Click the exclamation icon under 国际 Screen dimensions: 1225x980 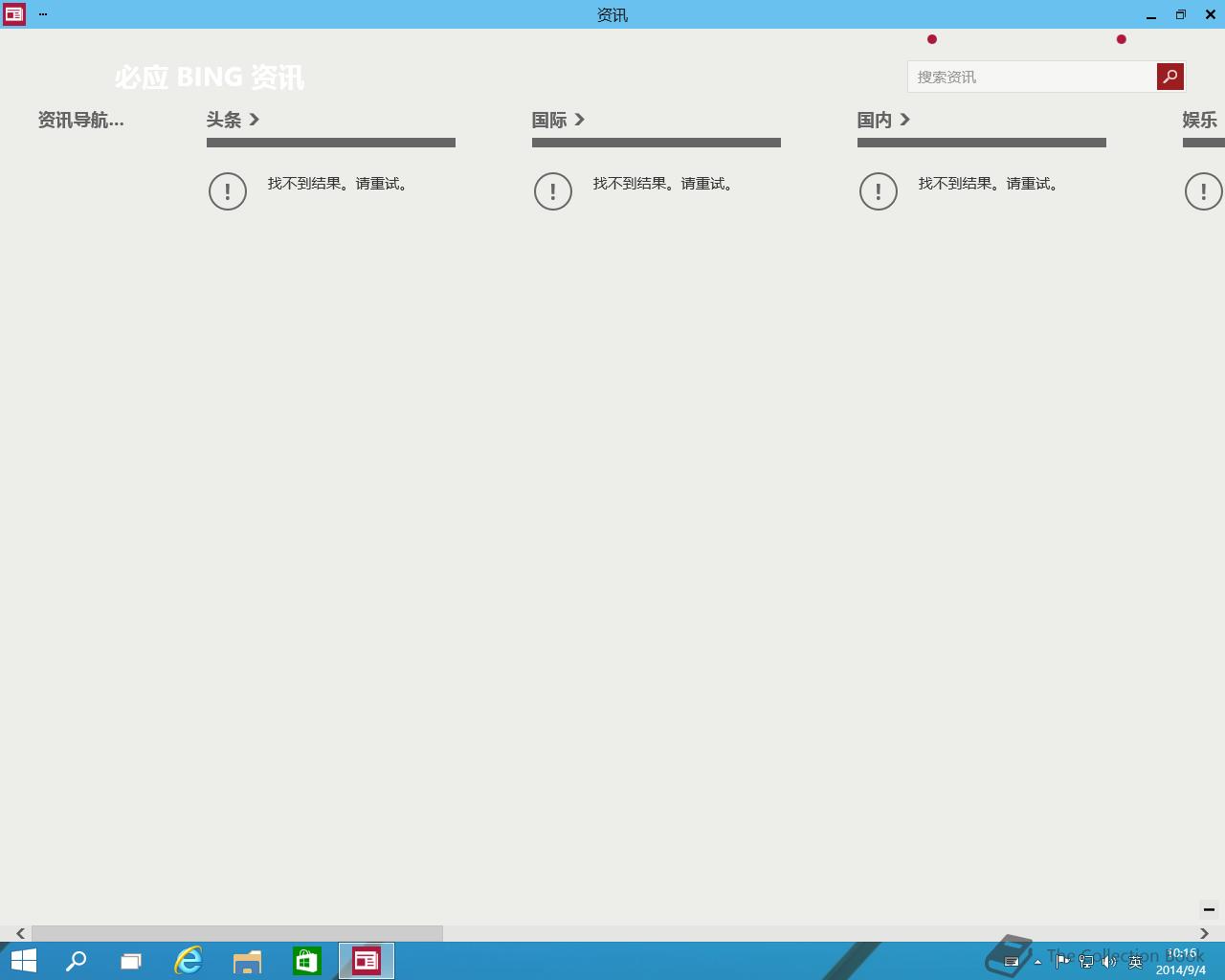[x=553, y=191]
